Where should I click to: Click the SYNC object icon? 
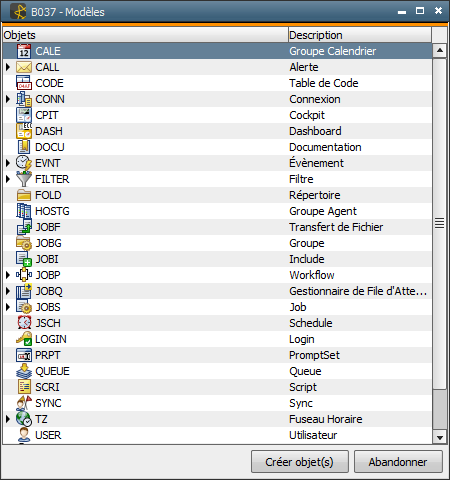(x=24, y=403)
